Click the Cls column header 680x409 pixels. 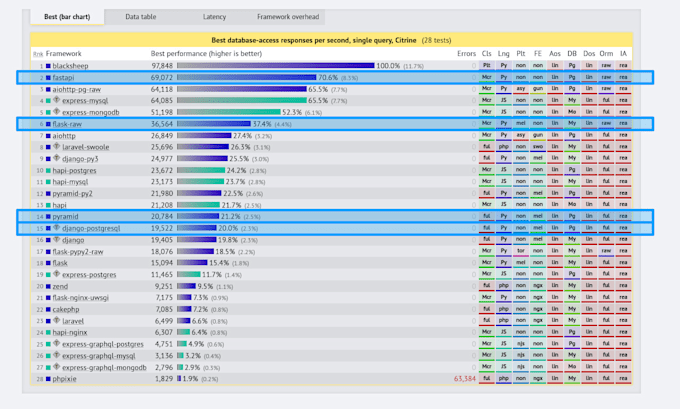[x=487, y=53]
